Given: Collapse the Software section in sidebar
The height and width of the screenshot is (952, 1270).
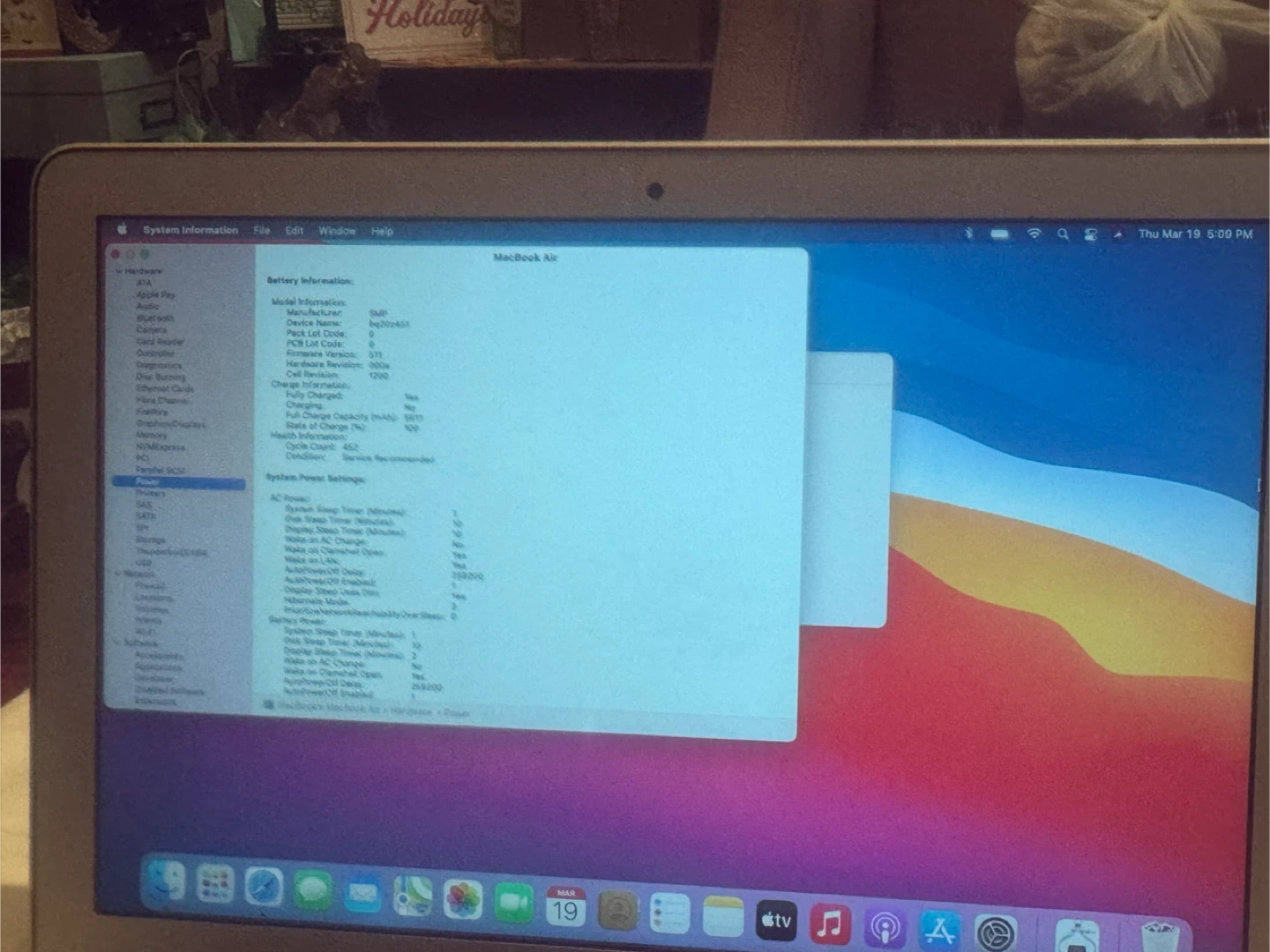Looking at the screenshot, I should point(119,643).
